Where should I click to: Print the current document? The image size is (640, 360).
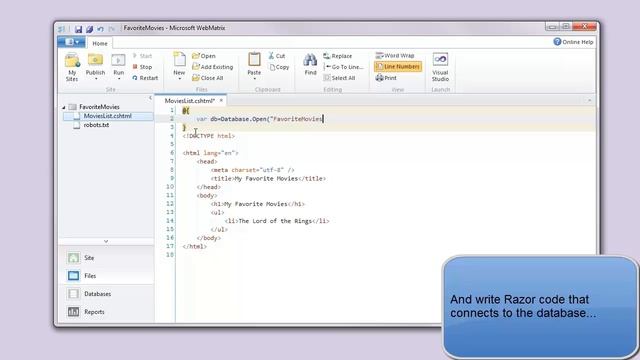pos(386,78)
